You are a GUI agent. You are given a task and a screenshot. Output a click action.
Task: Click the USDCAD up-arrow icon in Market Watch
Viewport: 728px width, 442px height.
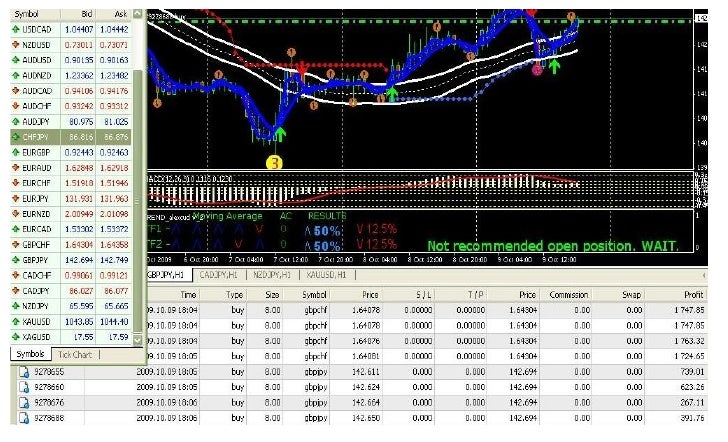point(15,29)
